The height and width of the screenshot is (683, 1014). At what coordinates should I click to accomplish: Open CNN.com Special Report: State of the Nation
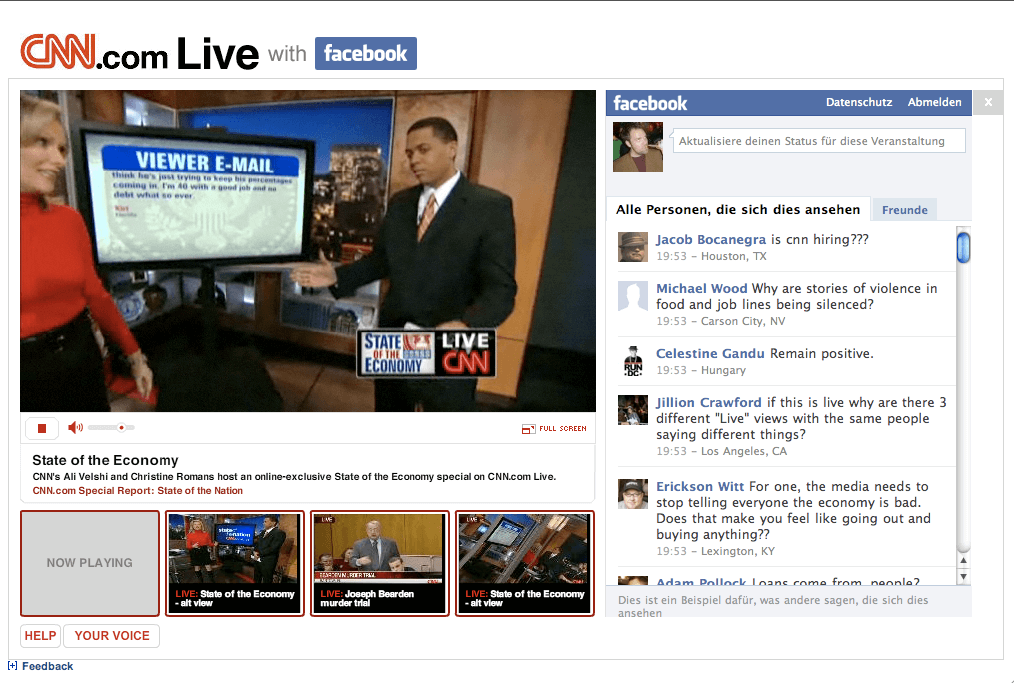(x=138, y=491)
